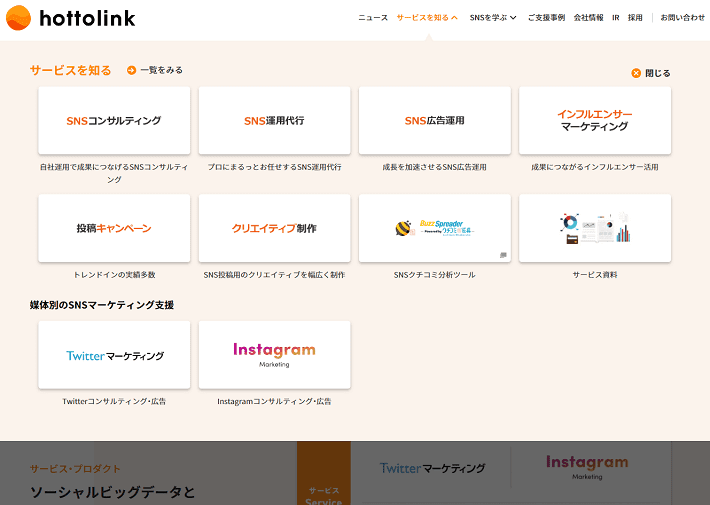Screen dimensions: 710x505
Task: Click the dimmed Instagram Marketing logo below the menu
Action: [x=587, y=467]
